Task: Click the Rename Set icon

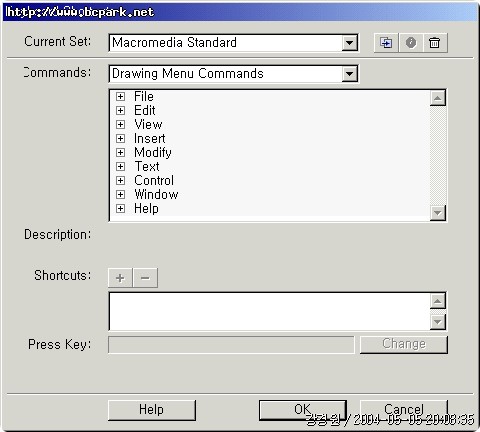Action: [411, 43]
